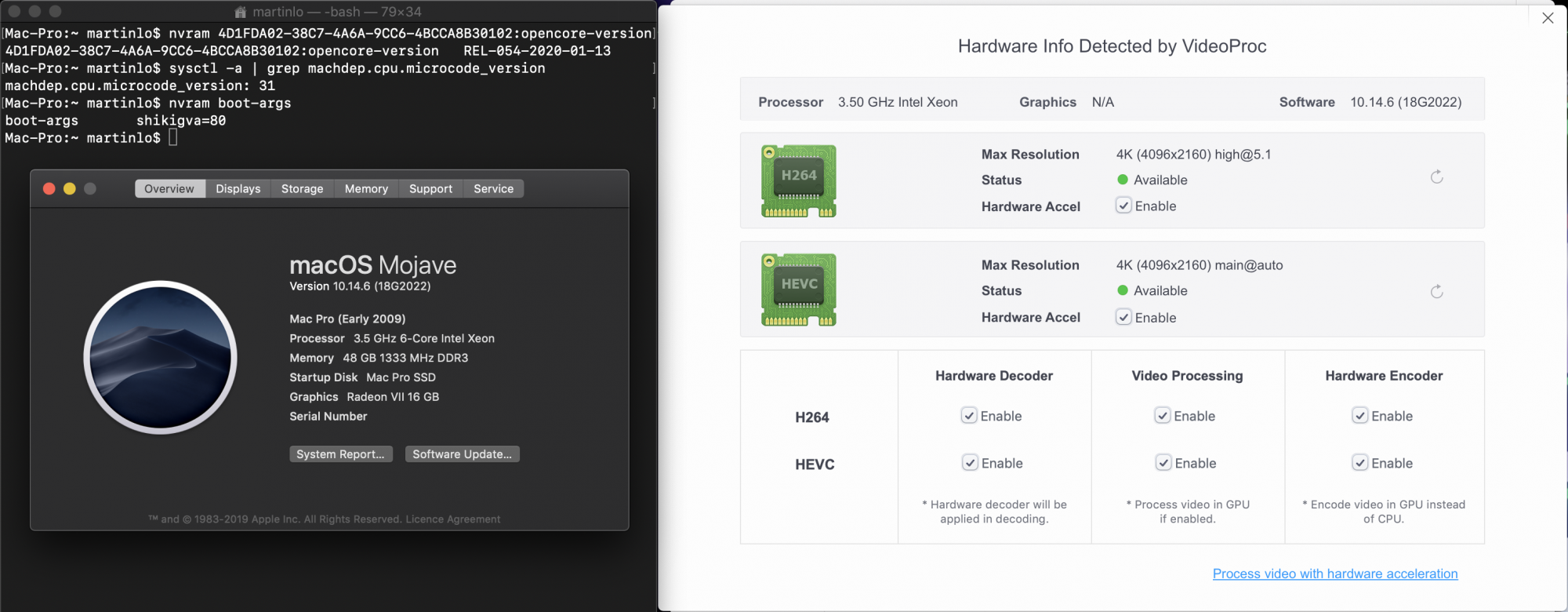Click '3.5 GHz 6-Core Intel Xeon' processor text

[424, 338]
